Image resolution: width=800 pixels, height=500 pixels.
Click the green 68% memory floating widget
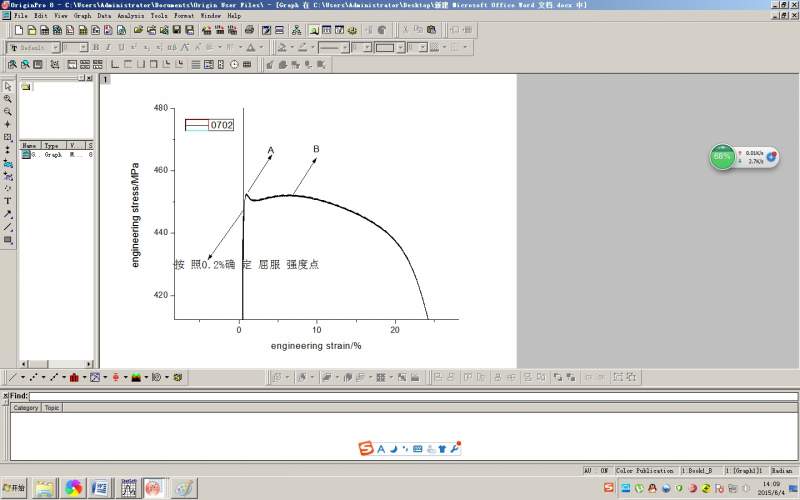(x=722, y=157)
